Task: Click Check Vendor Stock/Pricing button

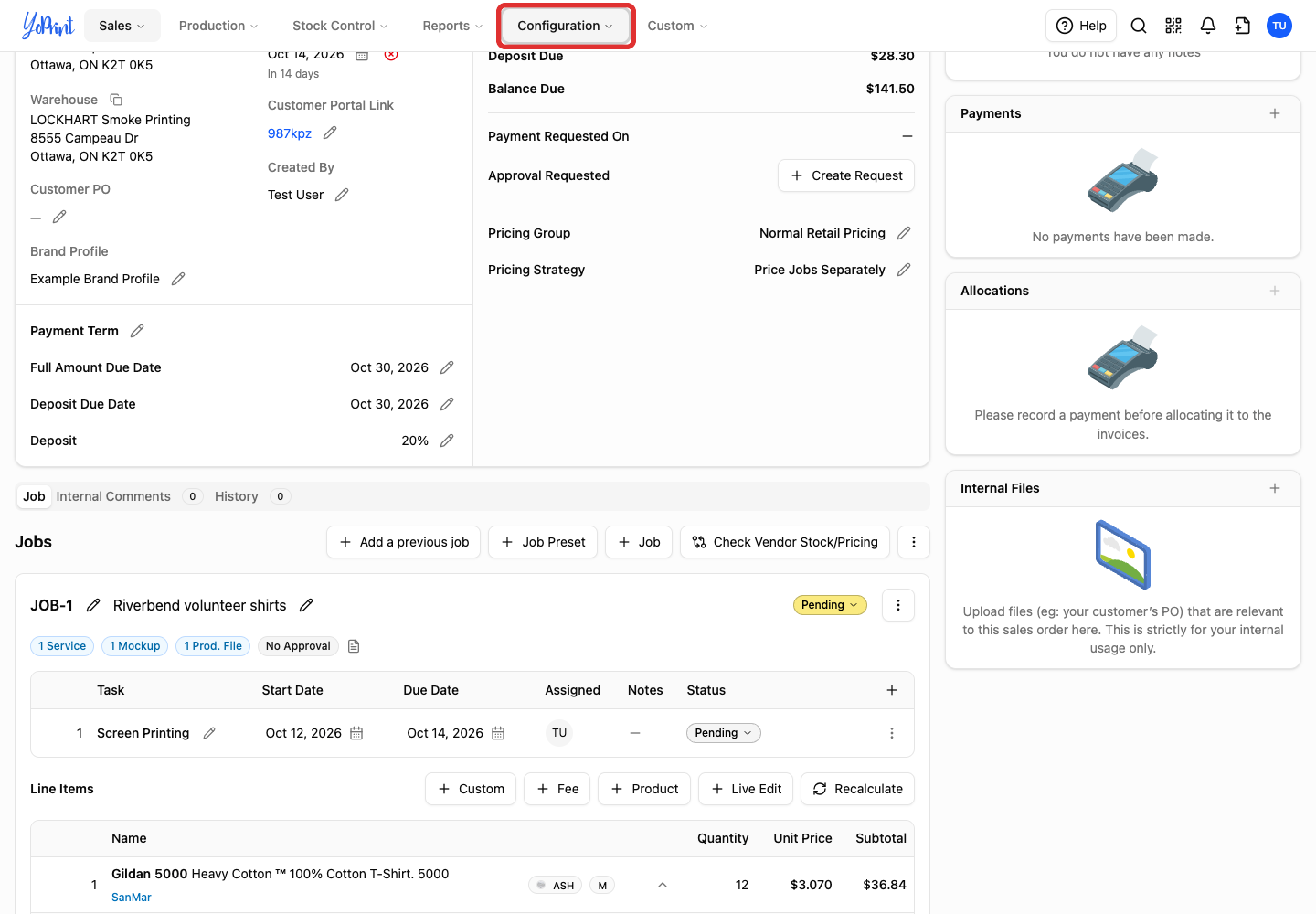Action: [785, 542]
